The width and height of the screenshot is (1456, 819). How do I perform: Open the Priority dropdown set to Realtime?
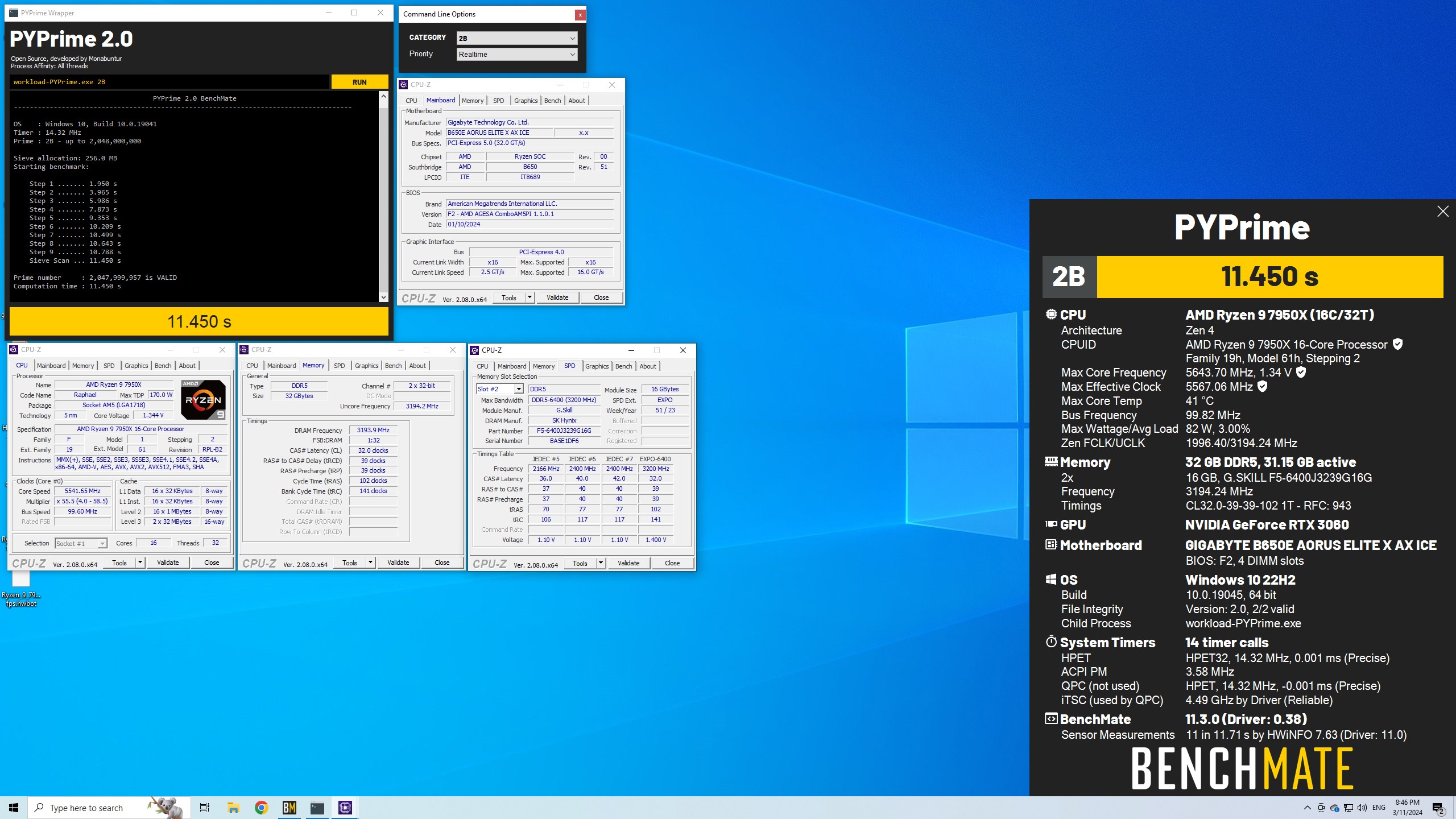click(517, 54)
